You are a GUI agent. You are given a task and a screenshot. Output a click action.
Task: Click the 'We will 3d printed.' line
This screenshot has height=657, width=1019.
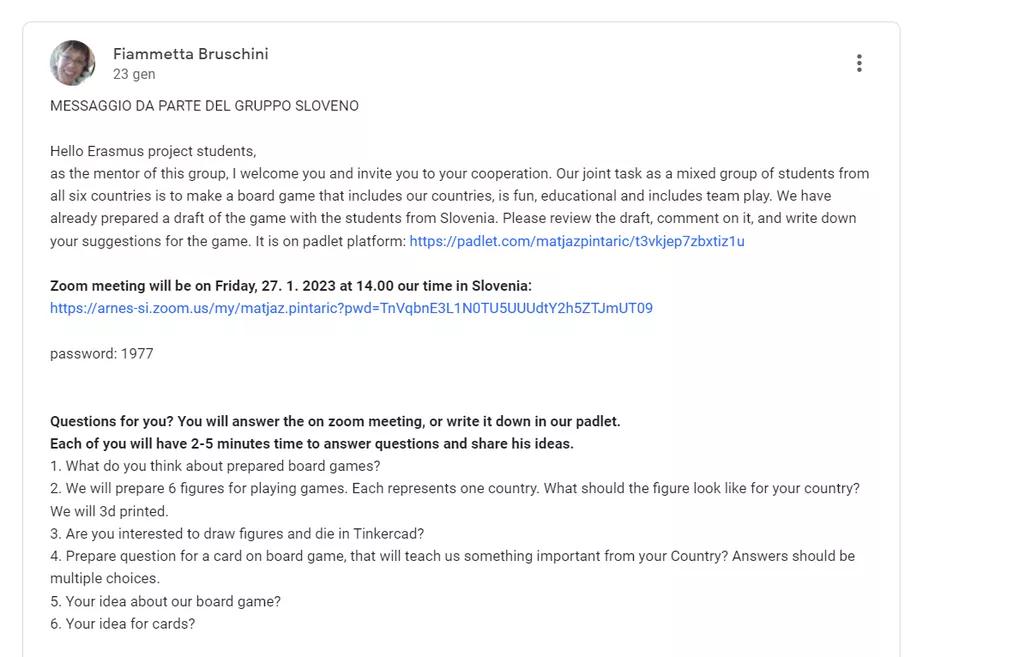[109, 511]
